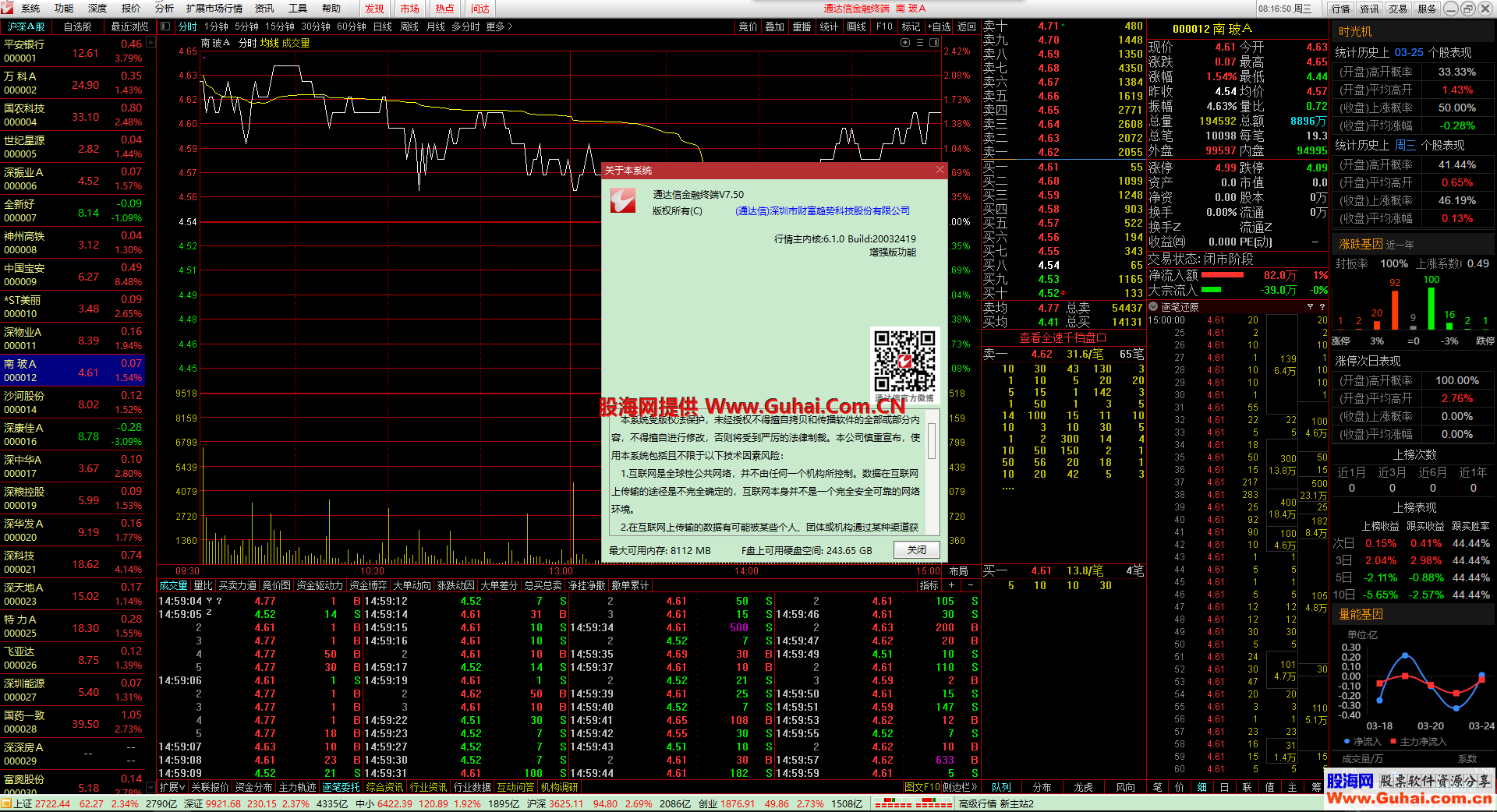Open the 通达信 company link in the dialog
Screen dimensions: 1497x812
[x=823, y=211]
